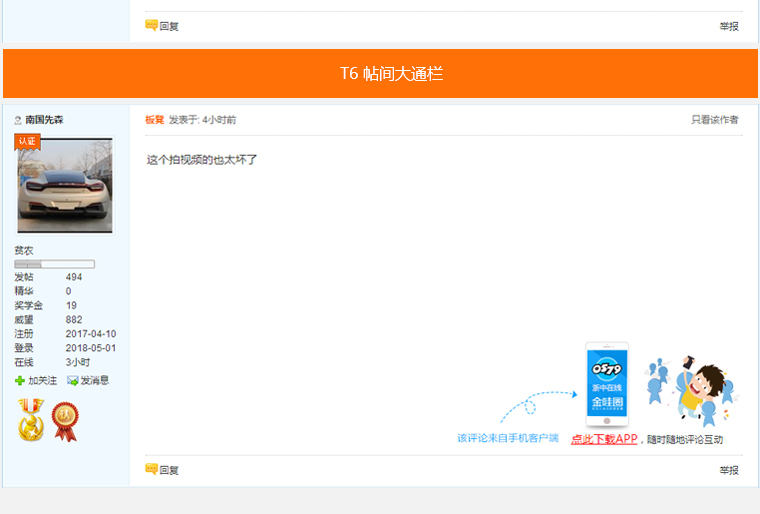Click the reply bubble icon under the 板凳 post
Viewport: 760px width, 514px height.
(152, 469)
